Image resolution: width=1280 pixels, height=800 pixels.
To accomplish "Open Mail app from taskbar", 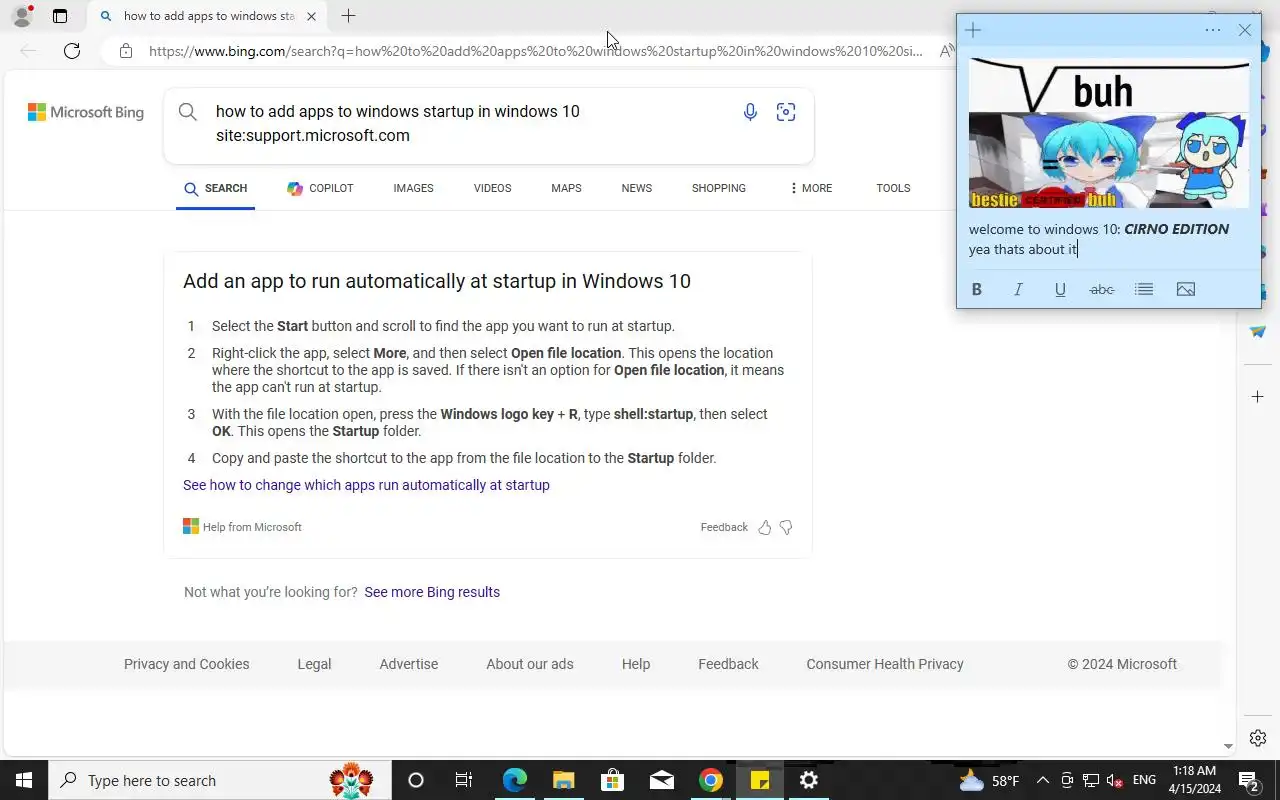I will [661, 780].
